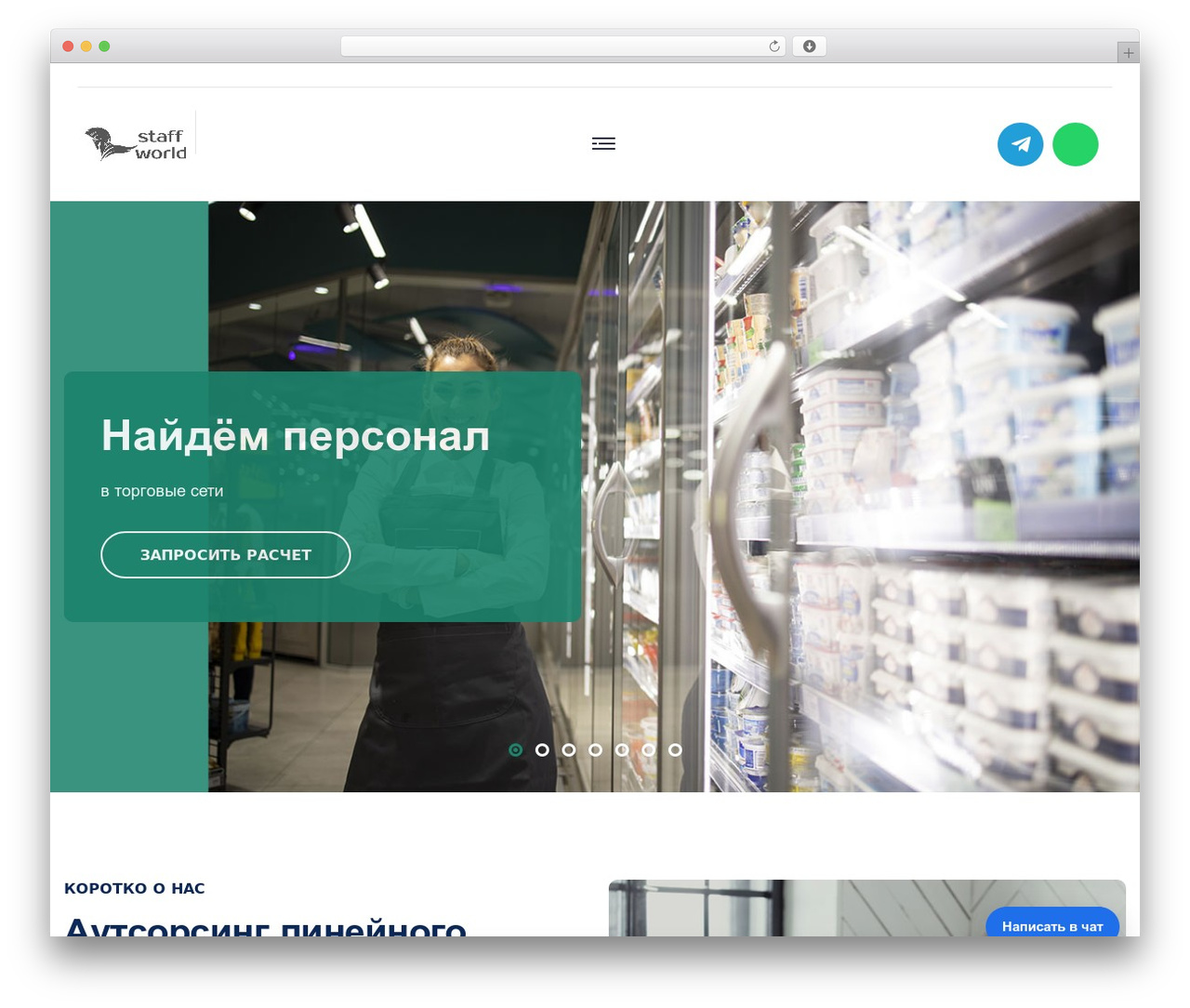
Task: Go to the third slide dot
Action: (569, 749)
